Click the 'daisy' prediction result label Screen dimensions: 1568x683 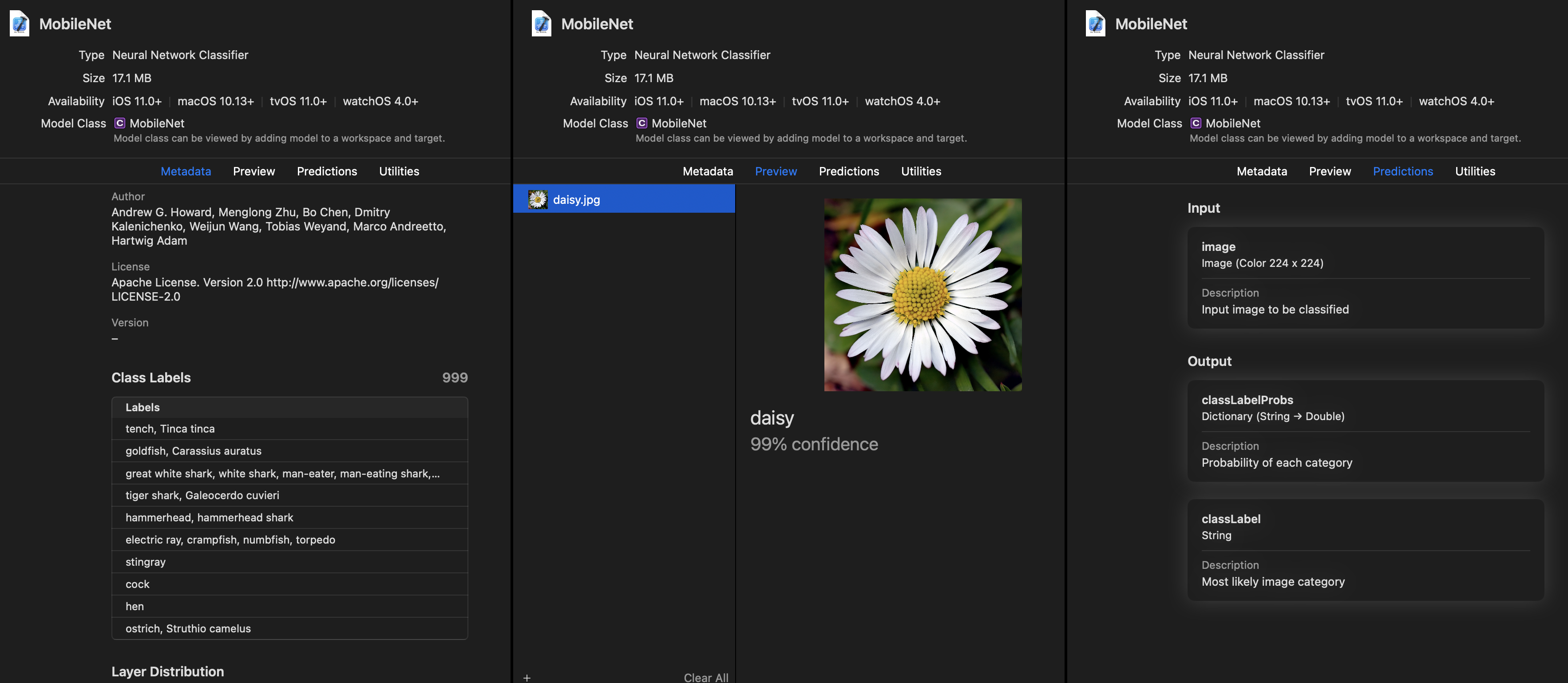pyautogui.click(x=772, y=417)
